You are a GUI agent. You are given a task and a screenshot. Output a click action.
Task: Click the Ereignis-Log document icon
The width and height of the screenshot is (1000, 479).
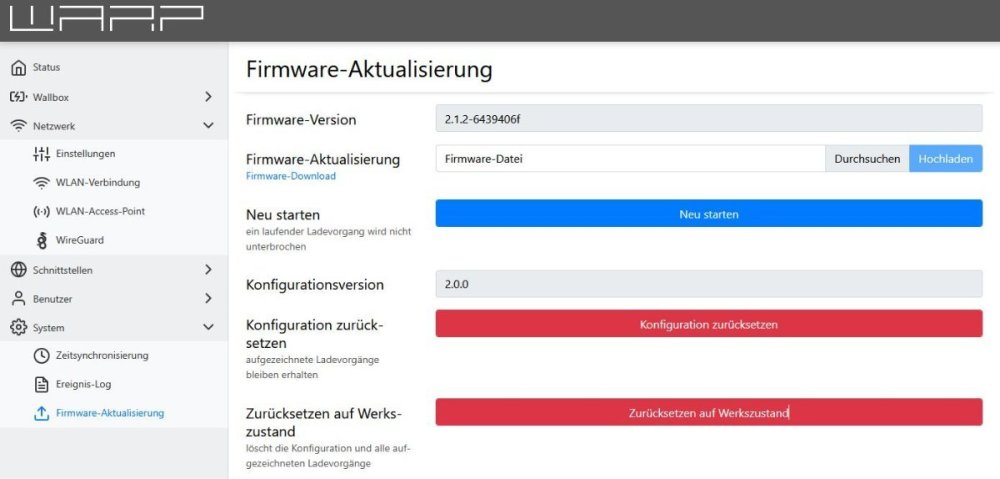pyautogui.click(x=41, y=384)
